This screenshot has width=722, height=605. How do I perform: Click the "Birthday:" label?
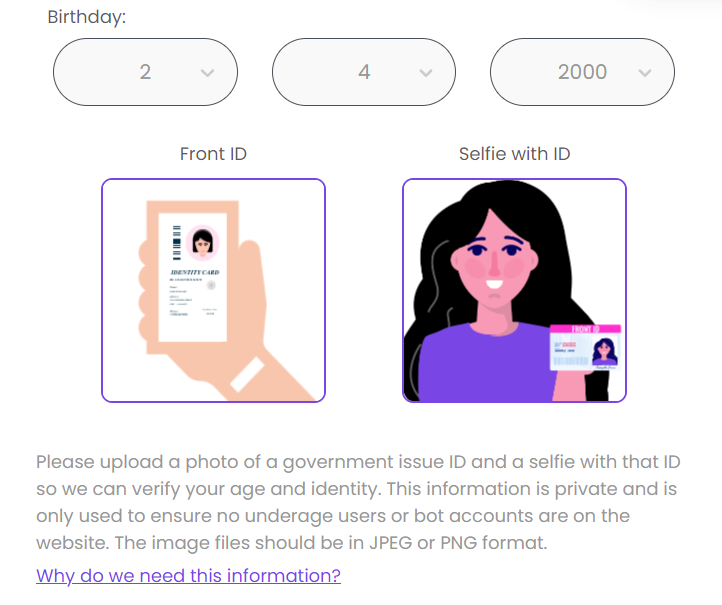[87, 18]
